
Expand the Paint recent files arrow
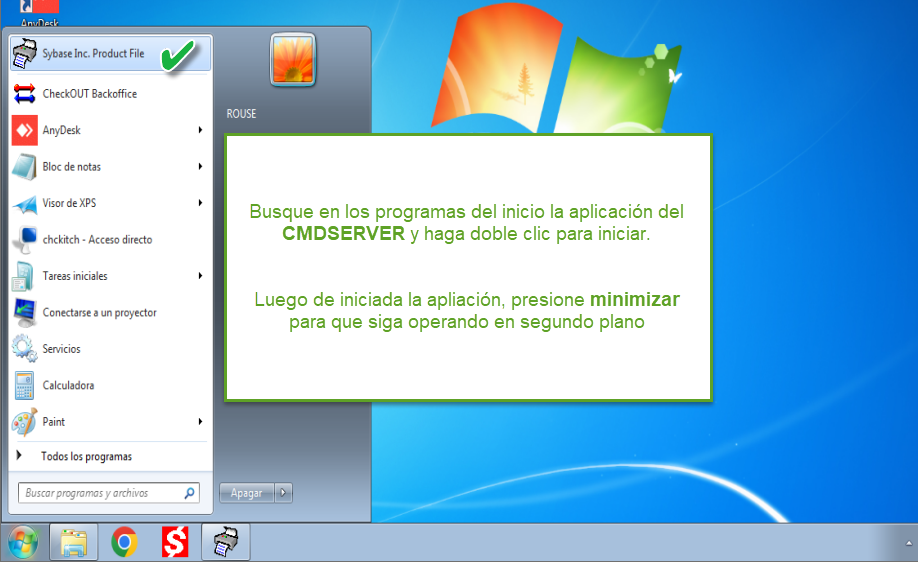click(x=200, y=422)
